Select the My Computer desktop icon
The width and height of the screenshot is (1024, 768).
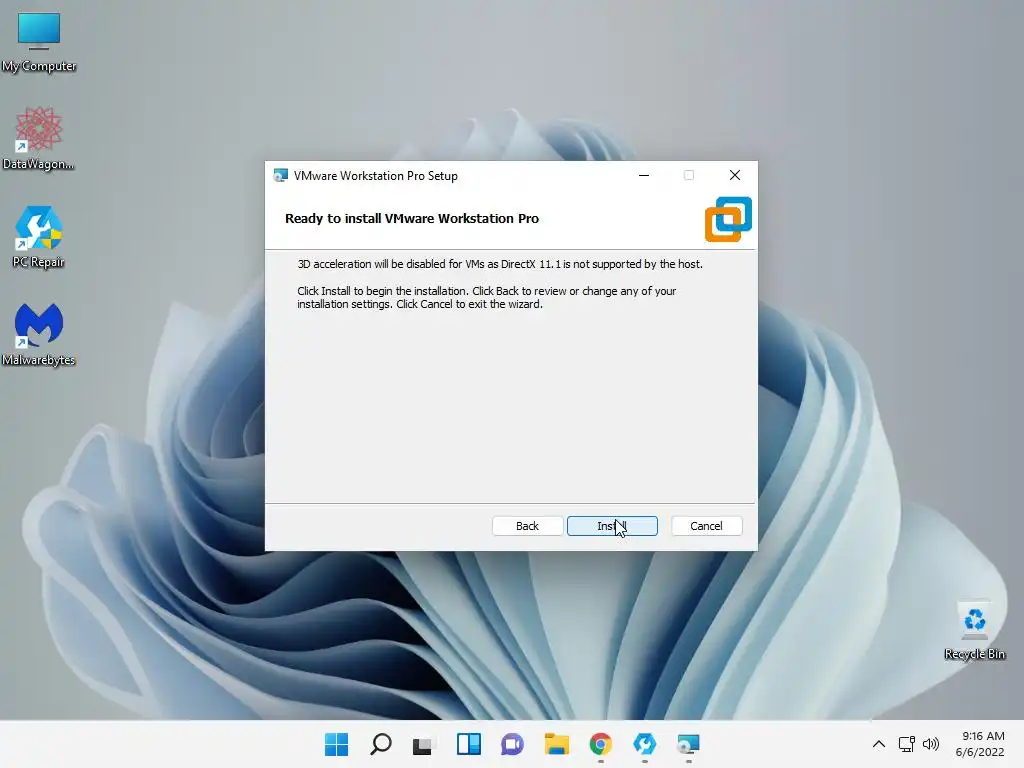[x=39, y=42]
